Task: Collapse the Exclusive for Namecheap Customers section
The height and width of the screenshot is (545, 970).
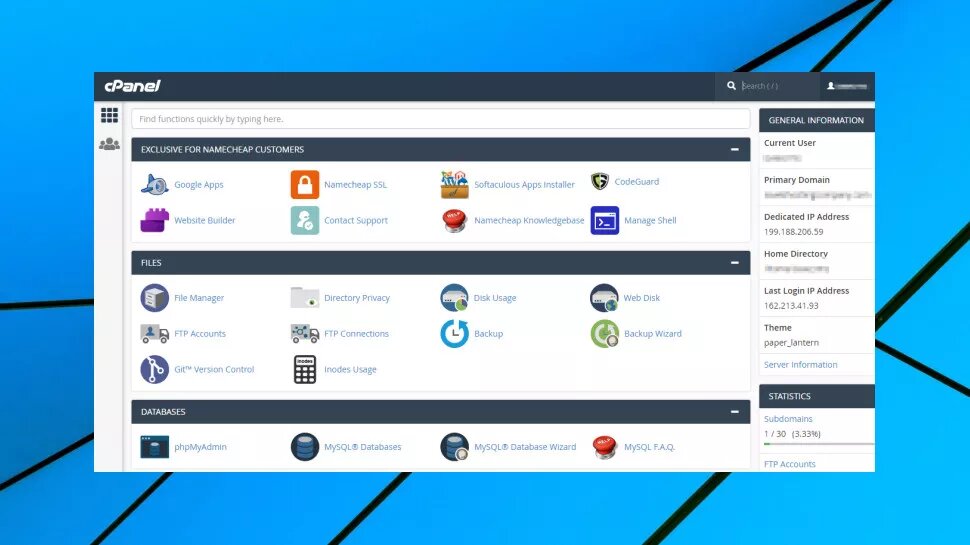Action: point(735,149)
